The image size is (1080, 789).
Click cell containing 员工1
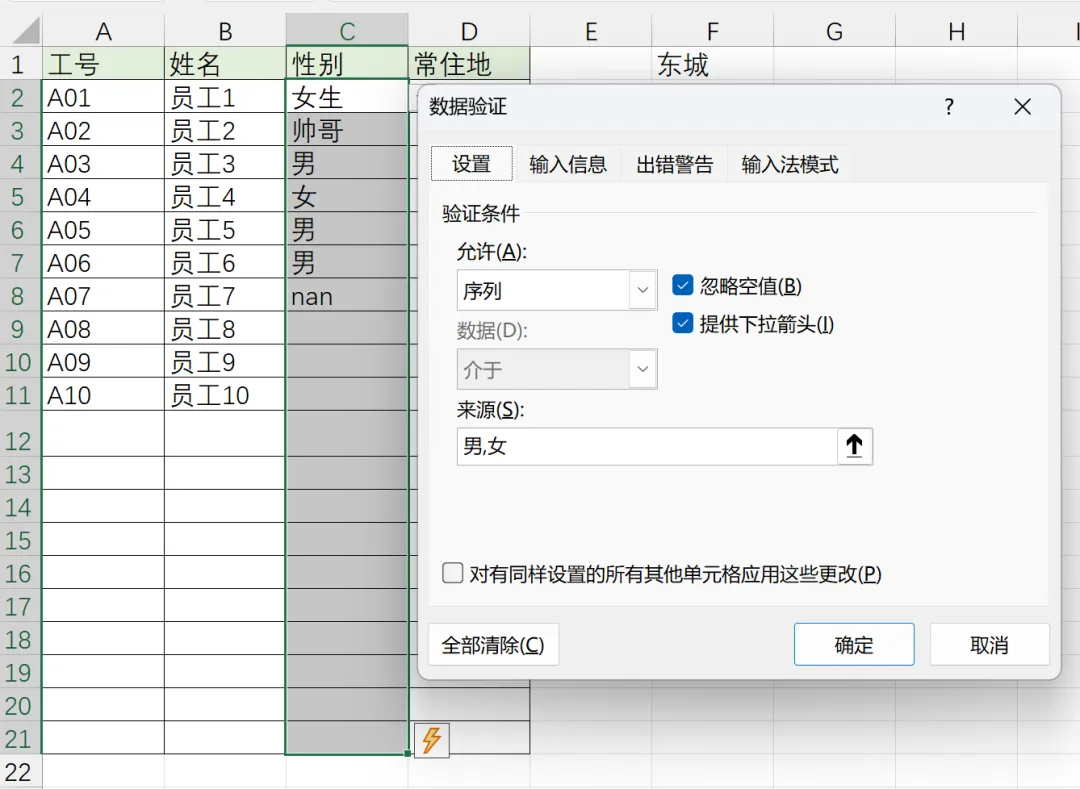click(x=225, y=97)
